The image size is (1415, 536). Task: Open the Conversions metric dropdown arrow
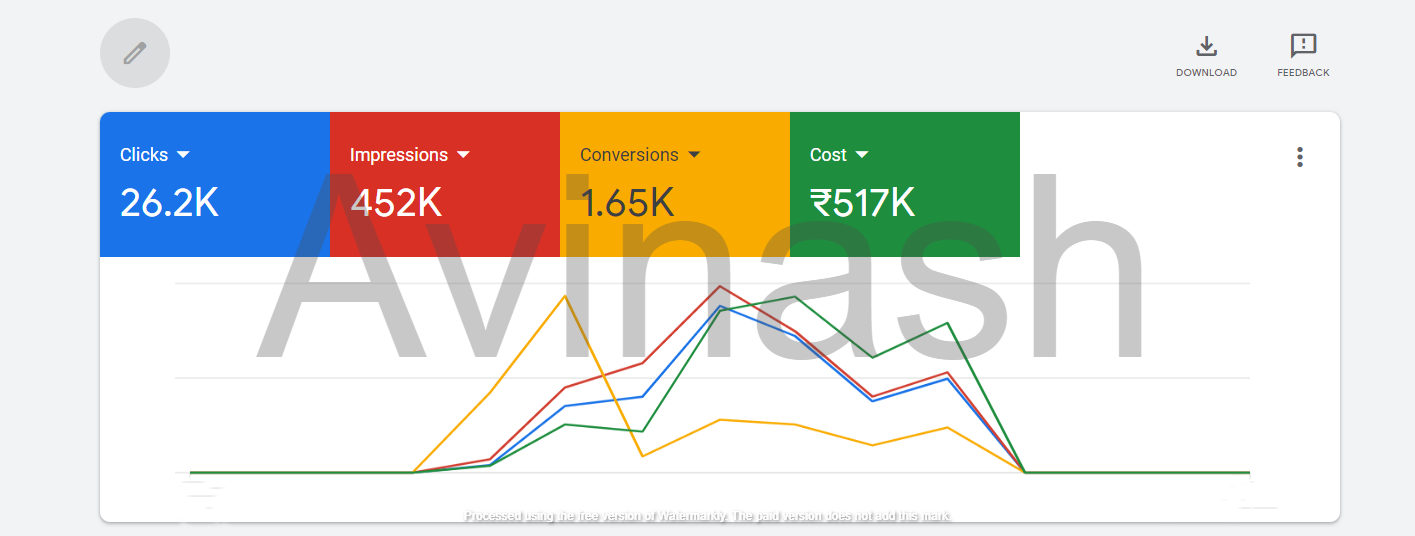tap(694, 155)
